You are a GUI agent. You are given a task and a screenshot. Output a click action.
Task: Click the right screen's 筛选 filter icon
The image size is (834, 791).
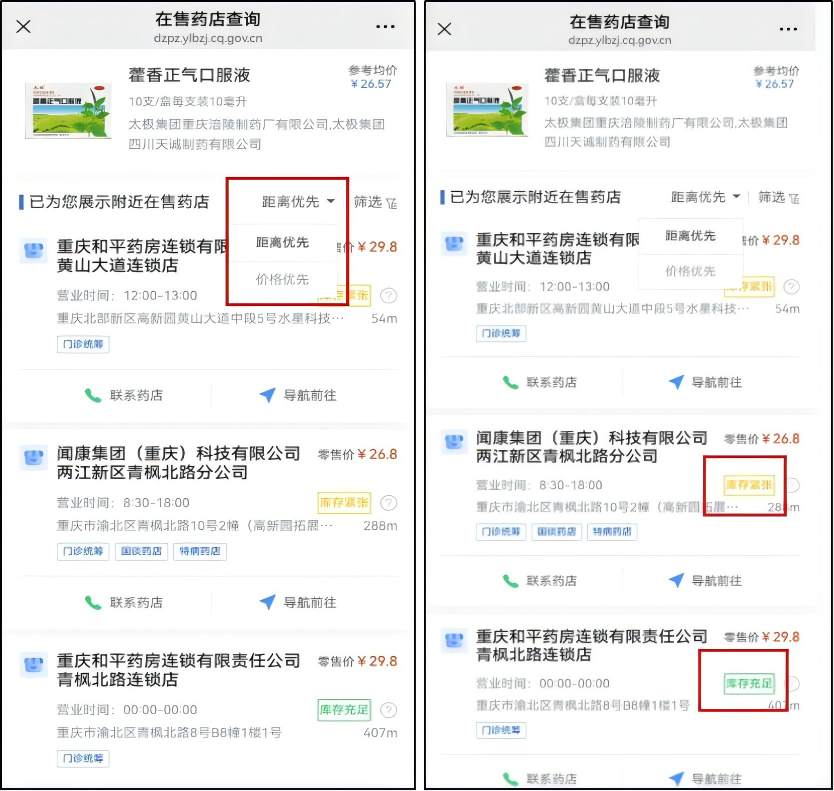(x=794, y=198)
